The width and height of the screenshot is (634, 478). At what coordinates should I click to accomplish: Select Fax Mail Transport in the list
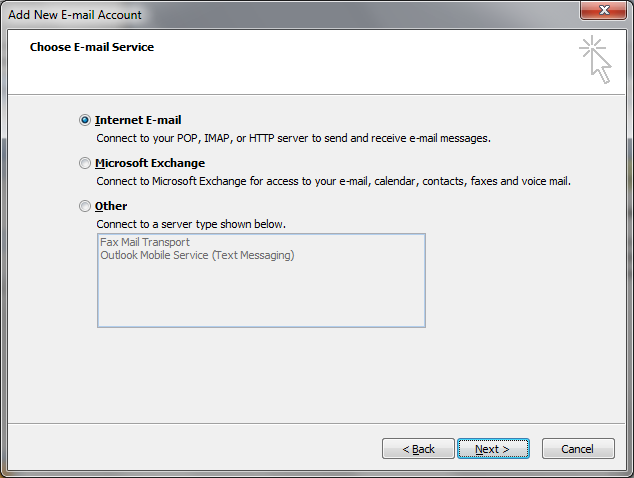(145, 242)
